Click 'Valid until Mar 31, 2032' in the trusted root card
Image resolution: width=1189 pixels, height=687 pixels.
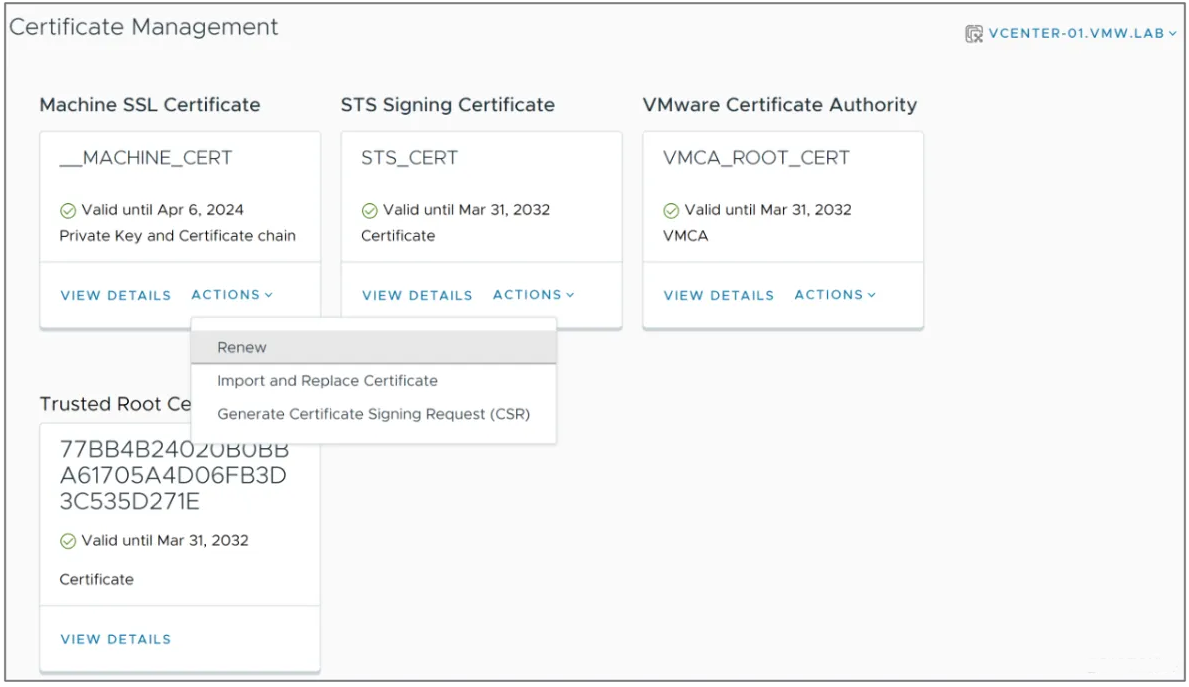tap(165, 540)
